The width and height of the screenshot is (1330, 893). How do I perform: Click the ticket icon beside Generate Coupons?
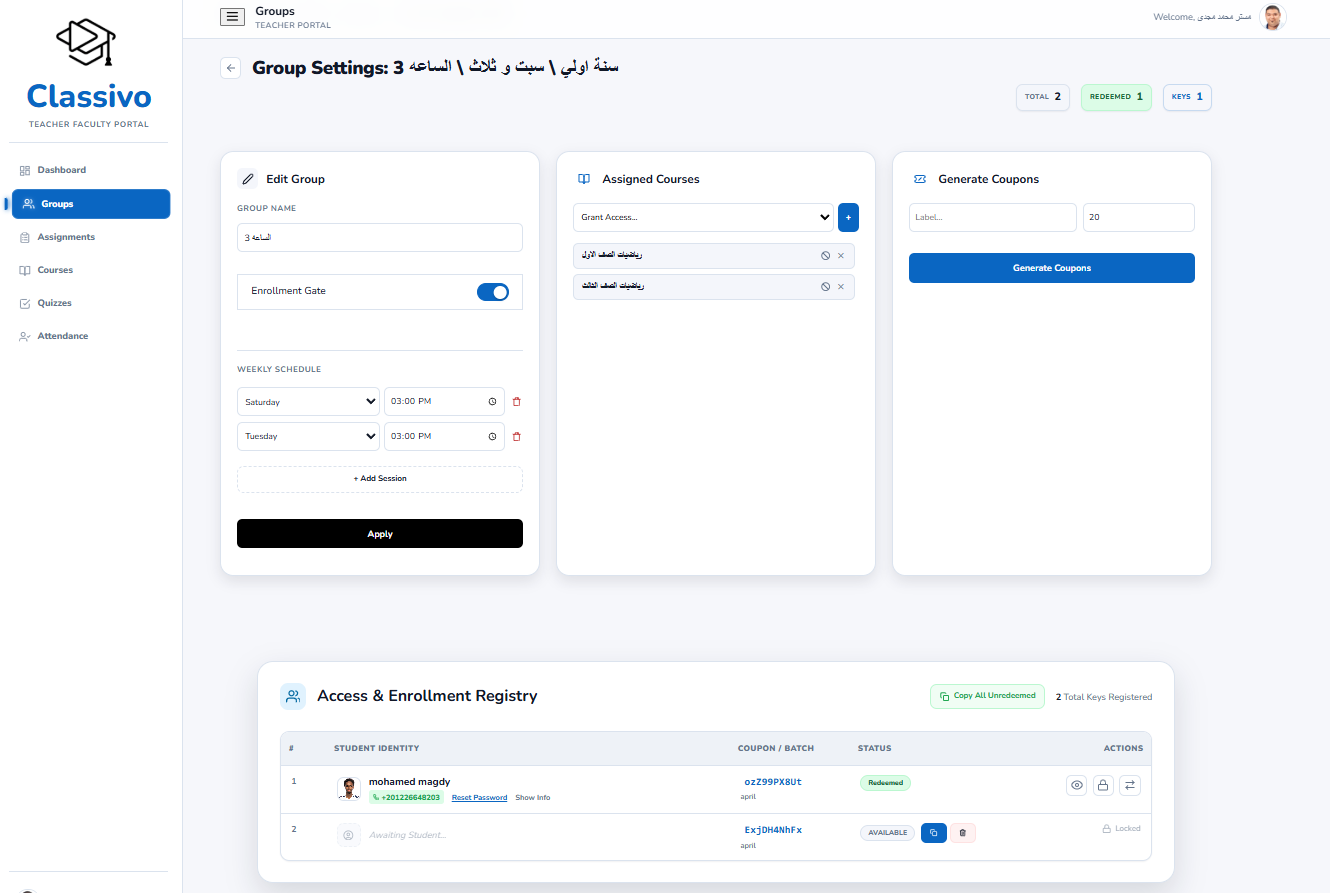pos(920,179)
